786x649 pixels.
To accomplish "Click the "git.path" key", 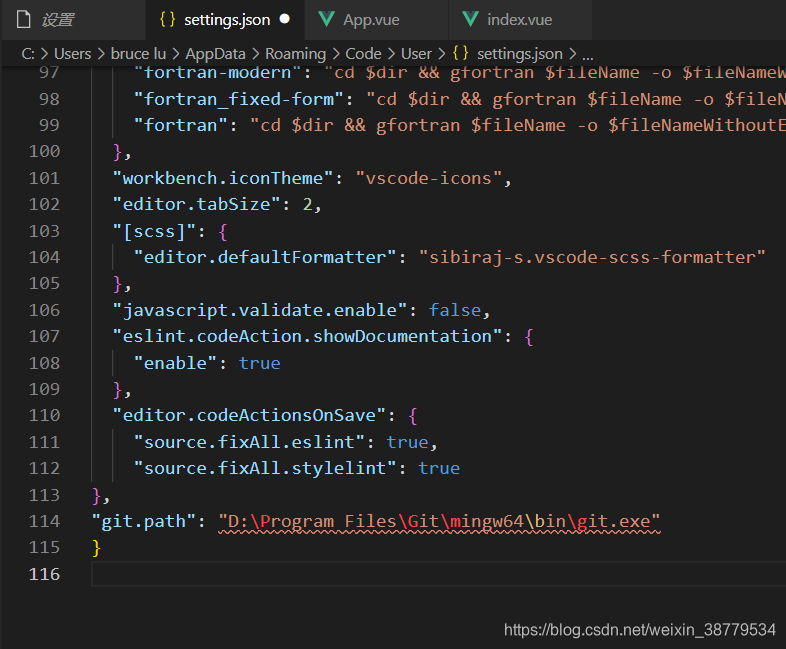I will click(x=144, y=522).
